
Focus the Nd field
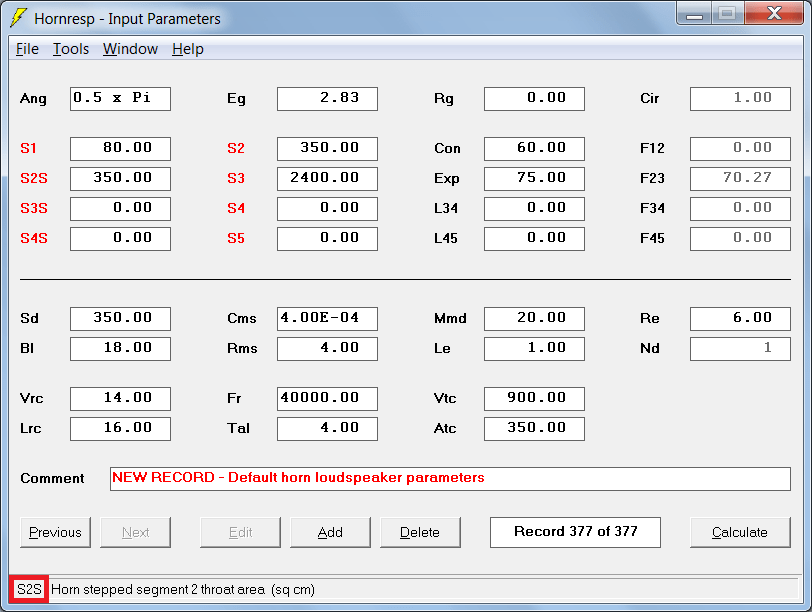pos(741,349)
